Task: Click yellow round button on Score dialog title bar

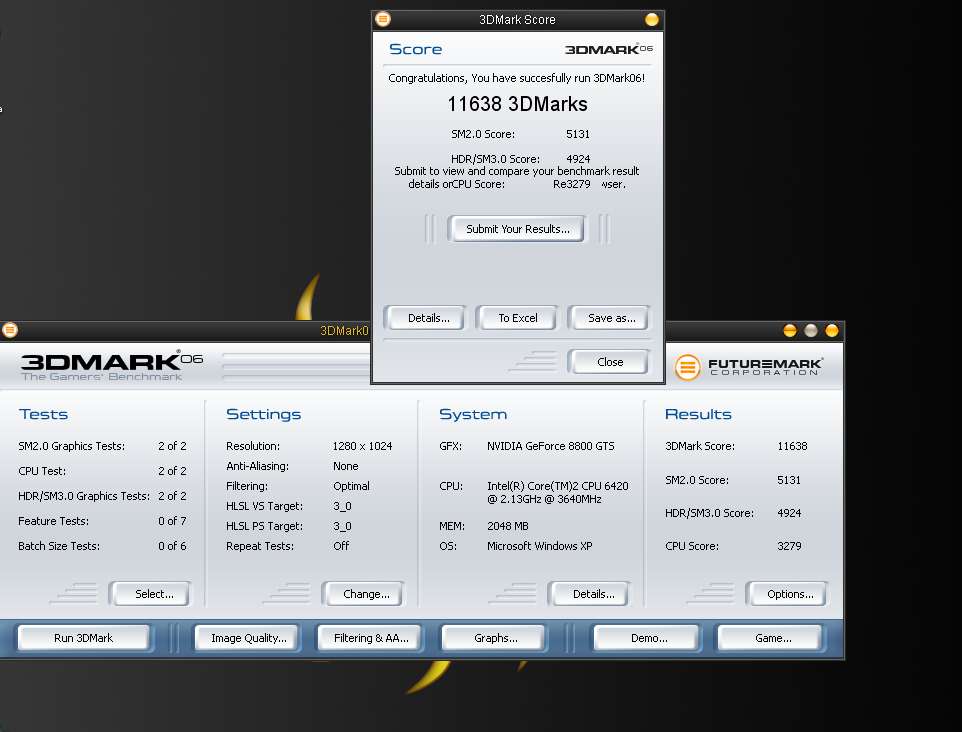Action: (652, 20)
